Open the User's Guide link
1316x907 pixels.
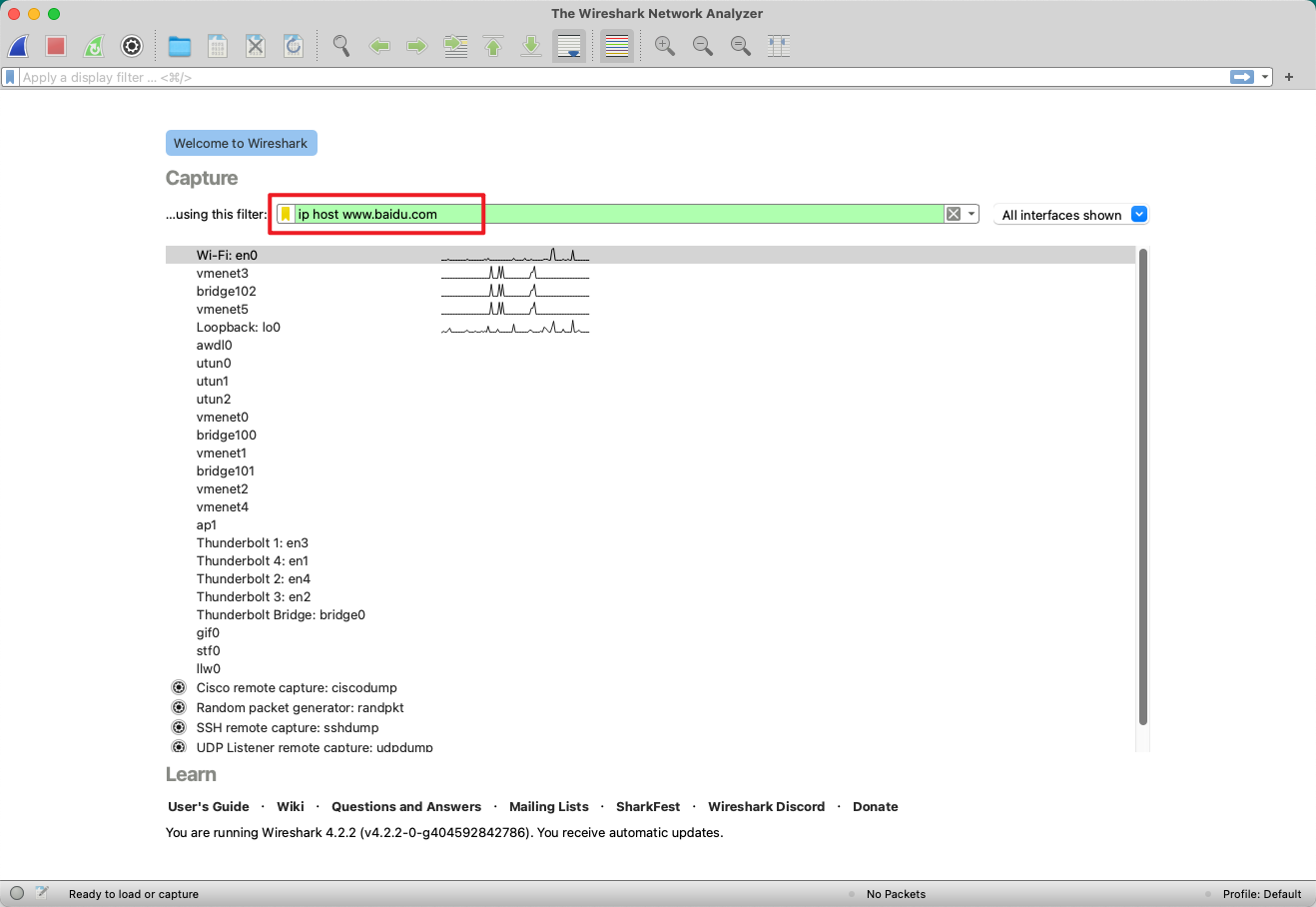click(x=209, y=806)
